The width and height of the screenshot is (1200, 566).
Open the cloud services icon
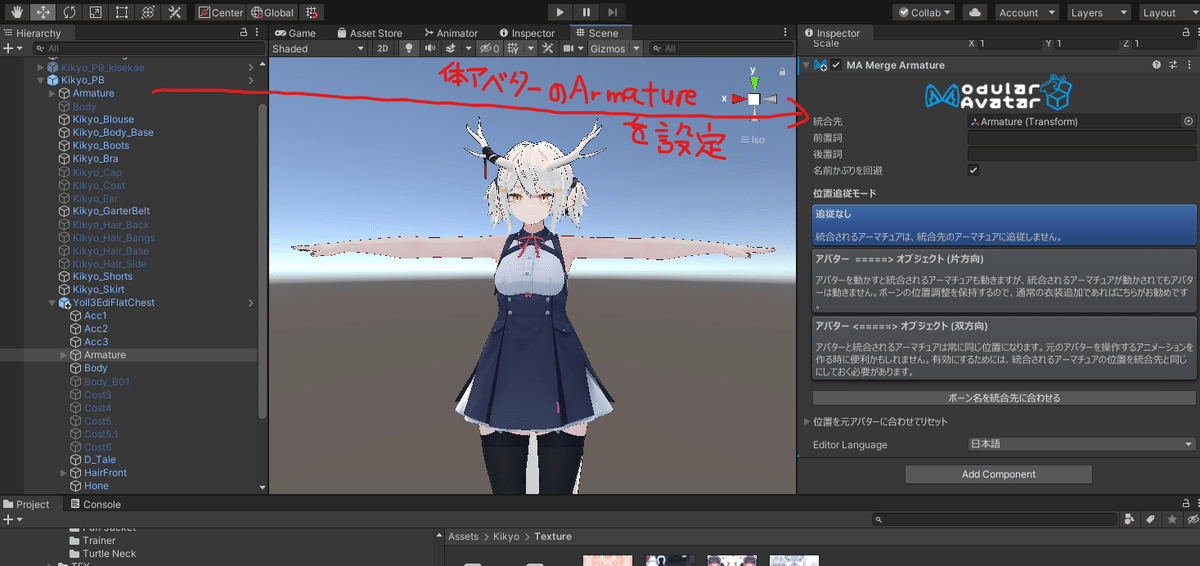tap(977, 13)
